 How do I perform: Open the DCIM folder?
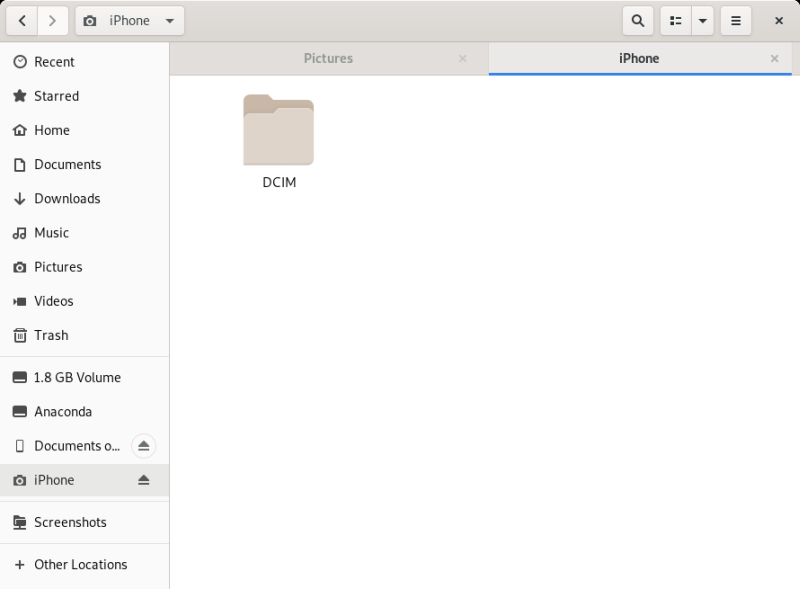tap(279, 142)
